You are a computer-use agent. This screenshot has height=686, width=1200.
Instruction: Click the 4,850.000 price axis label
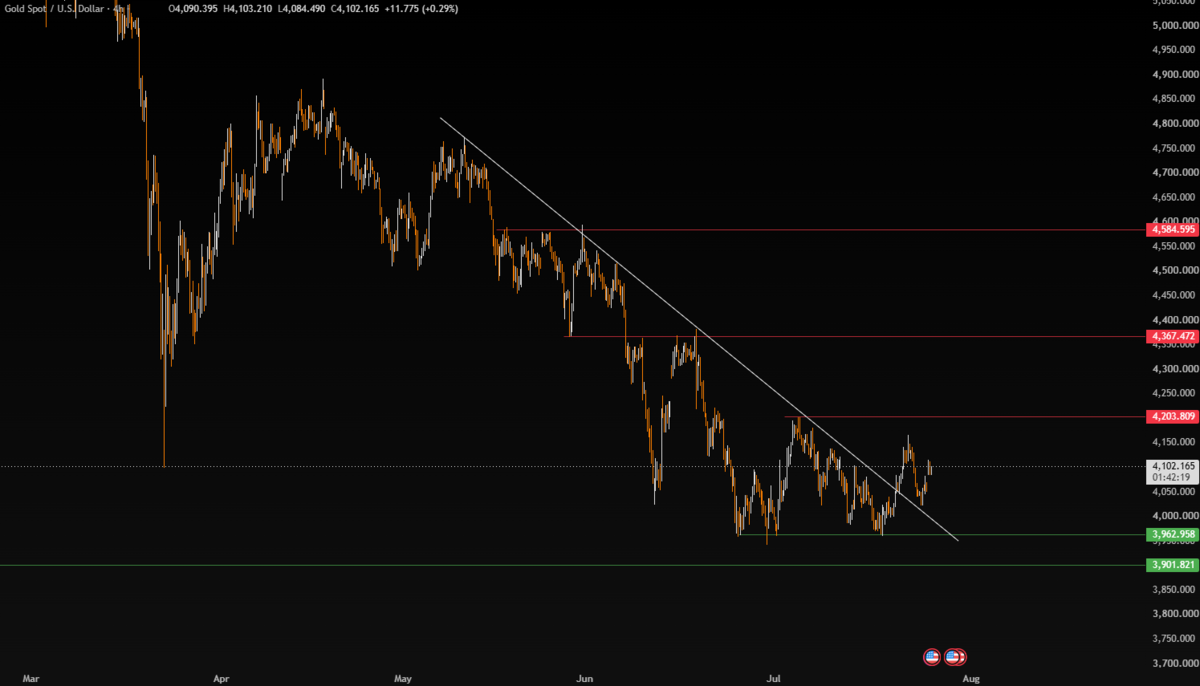(1174, 99)
